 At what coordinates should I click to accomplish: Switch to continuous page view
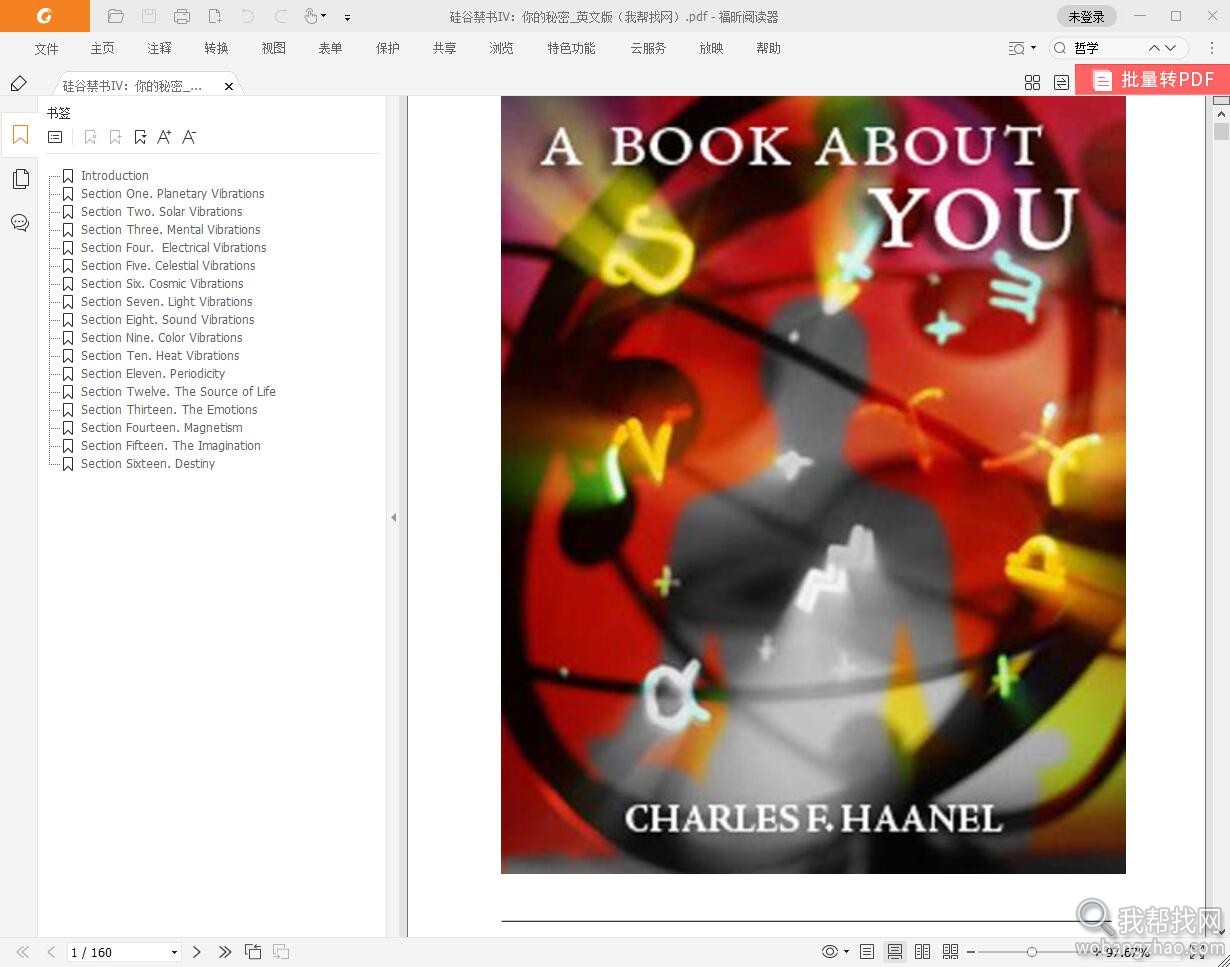[895, 952]
